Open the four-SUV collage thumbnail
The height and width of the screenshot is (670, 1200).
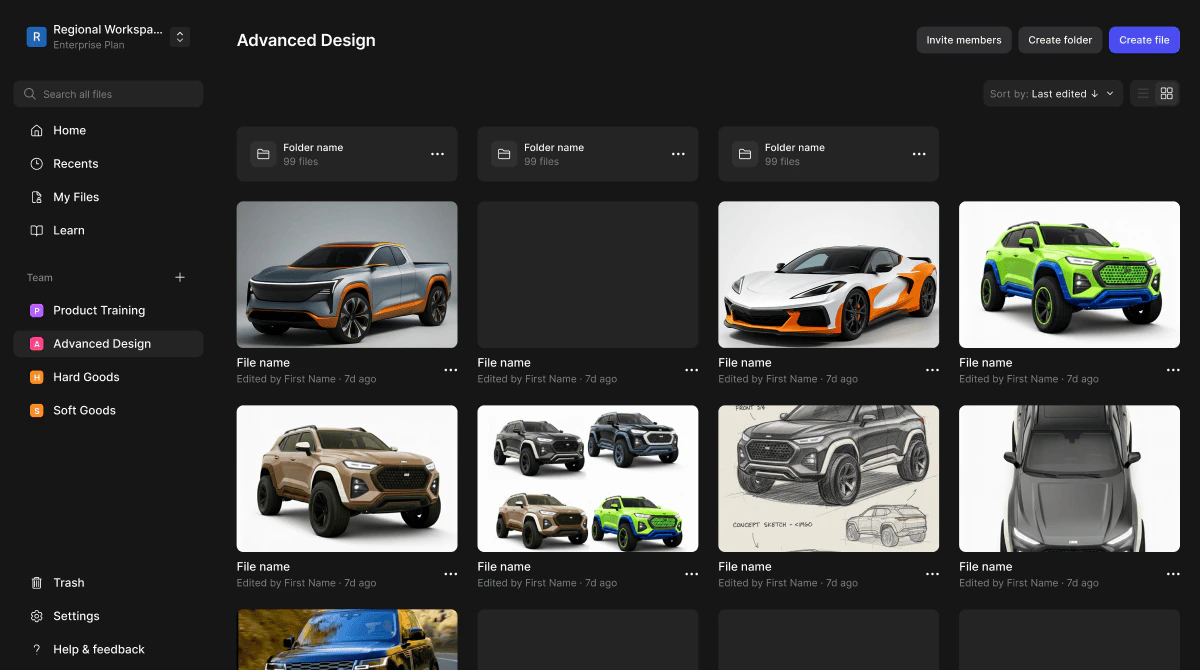pos(588,479)
